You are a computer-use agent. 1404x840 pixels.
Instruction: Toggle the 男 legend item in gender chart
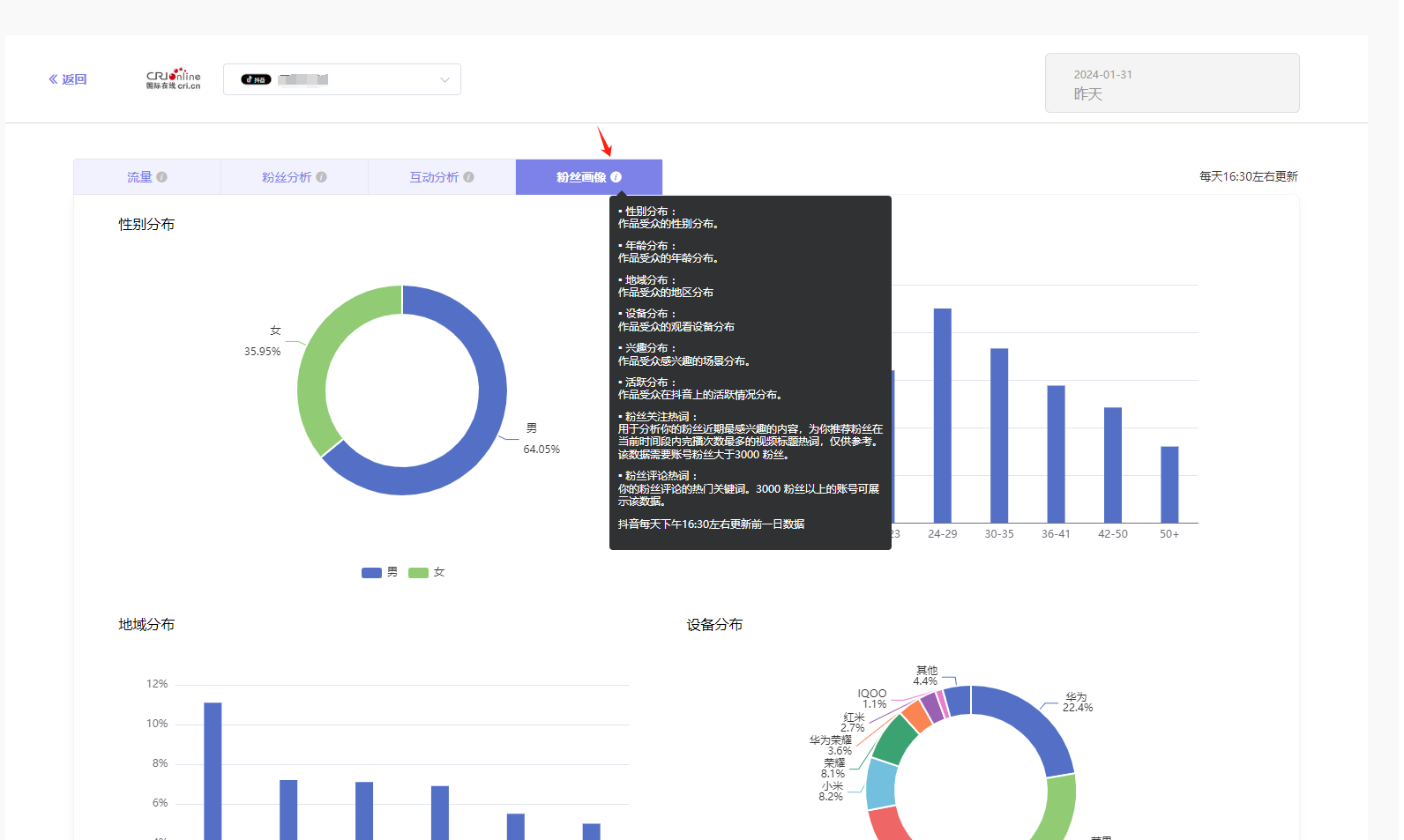point(380,572)
